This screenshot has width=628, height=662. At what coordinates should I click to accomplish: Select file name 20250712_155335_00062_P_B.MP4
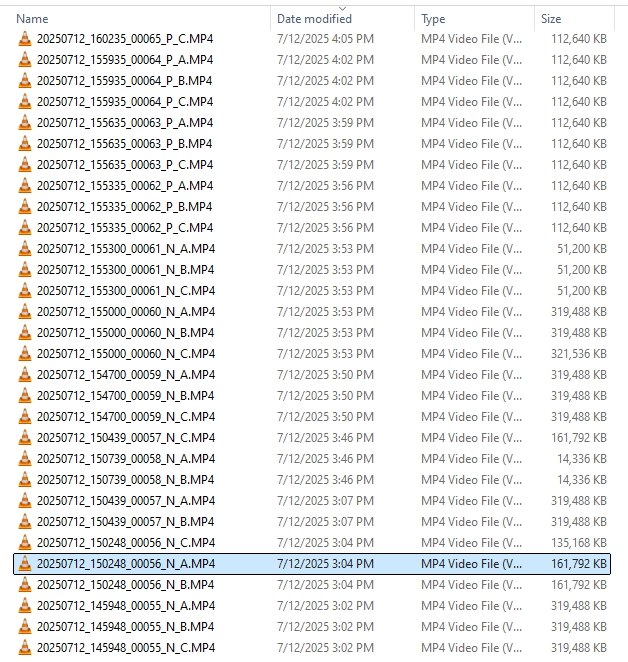[x=125, y=207]
